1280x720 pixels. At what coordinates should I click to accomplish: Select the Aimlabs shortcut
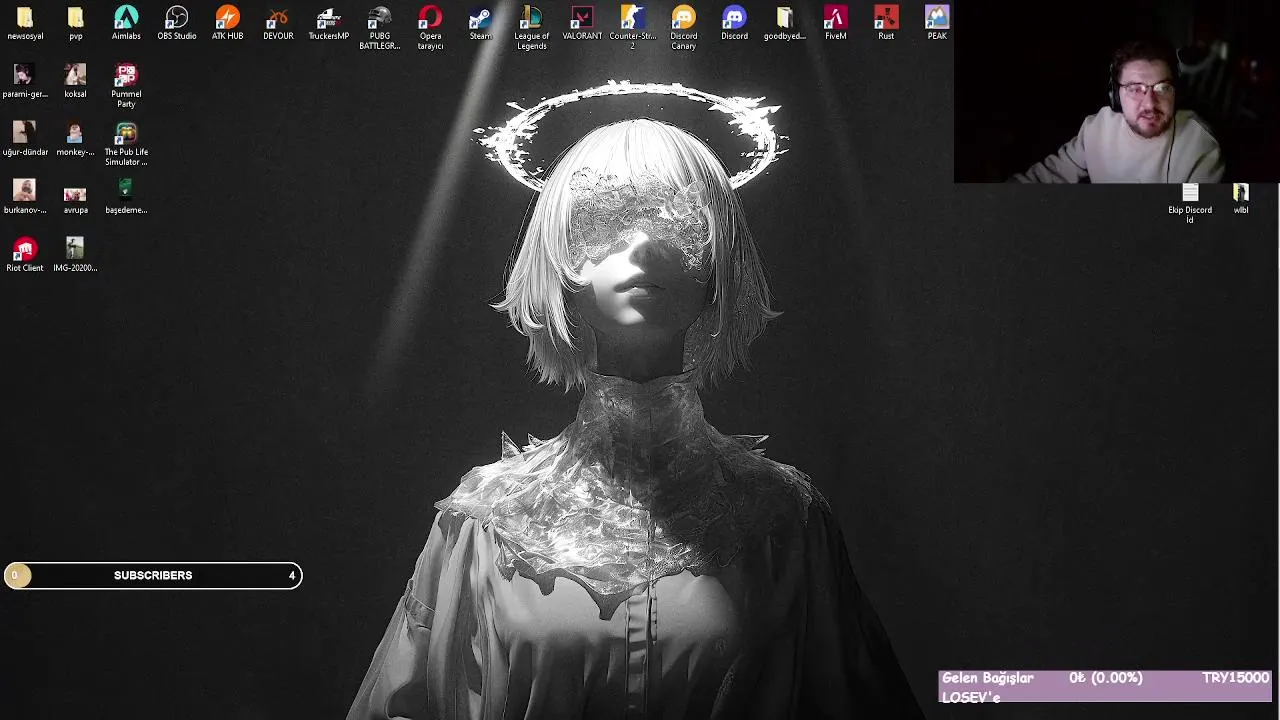(126, 23)
